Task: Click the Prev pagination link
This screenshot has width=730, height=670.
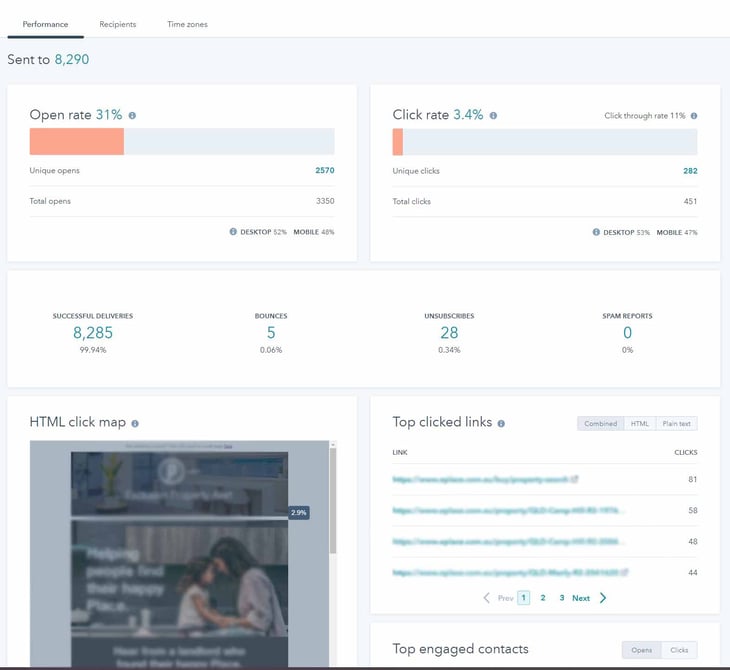Action: tap(505, 598)
